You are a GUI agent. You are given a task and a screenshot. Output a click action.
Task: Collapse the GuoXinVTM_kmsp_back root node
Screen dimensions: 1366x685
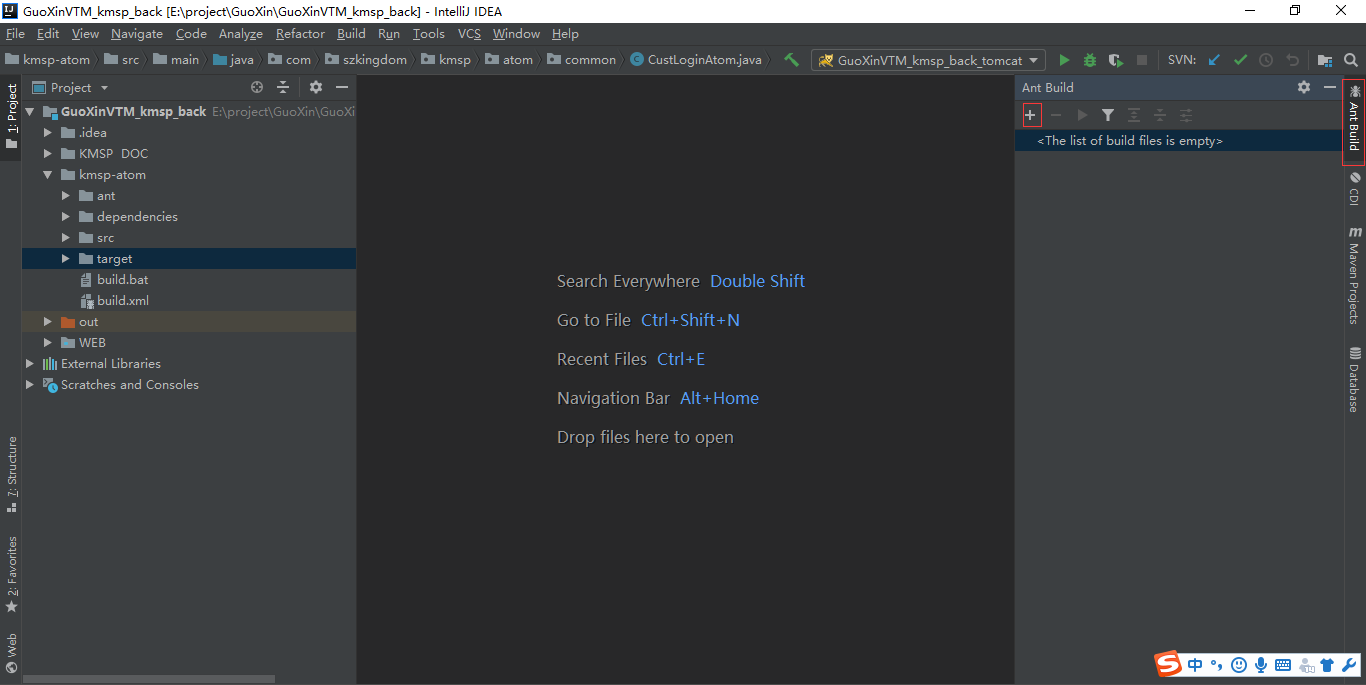click(30, 111)
